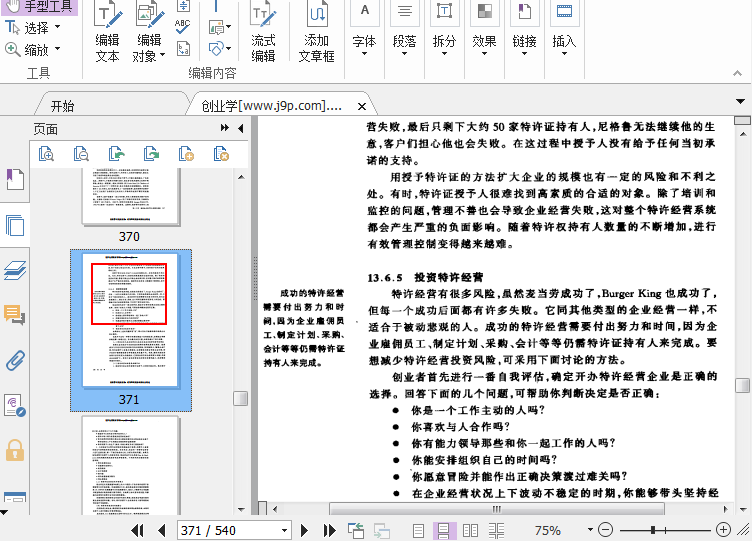Collapse the 页面 panel with left arrow
This screenshot has width=752, height=541.
(x=241, y=128)
